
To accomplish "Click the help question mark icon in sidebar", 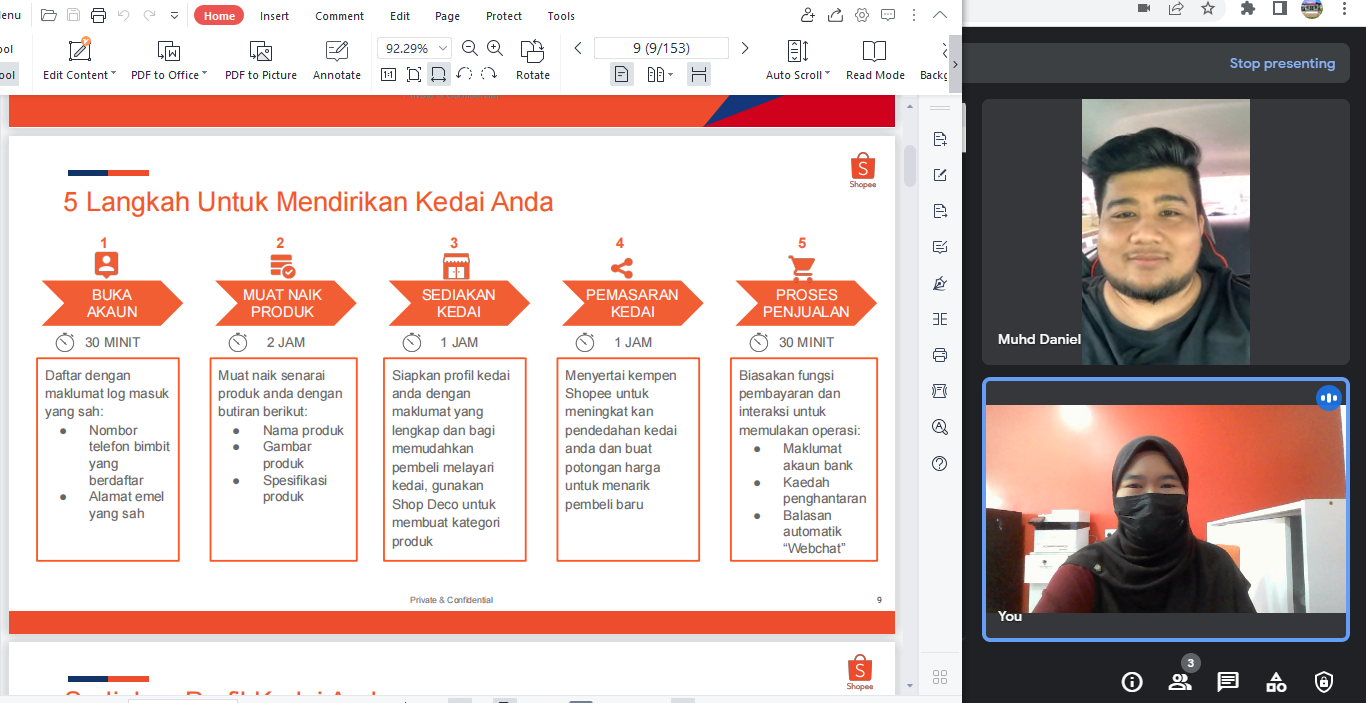I will pos(939,463).
